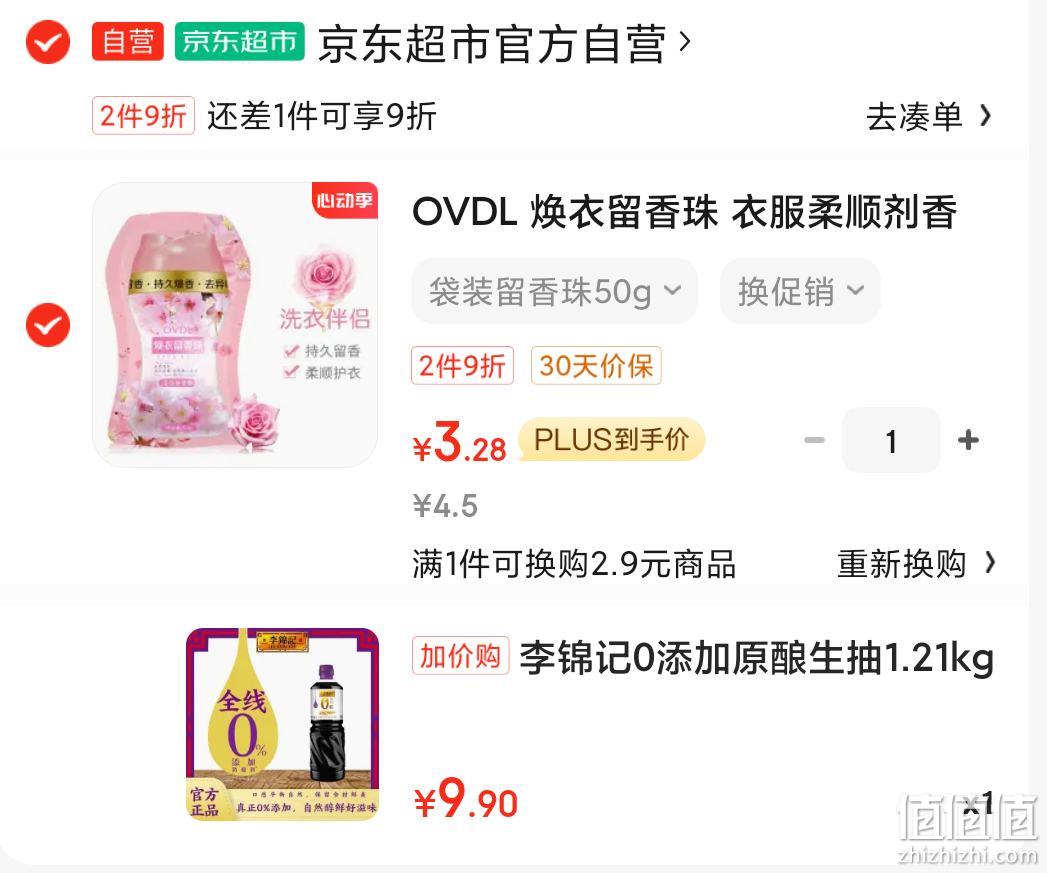
Task: Click the 加价购 tag on soy sauce
Action: (461, 656)
